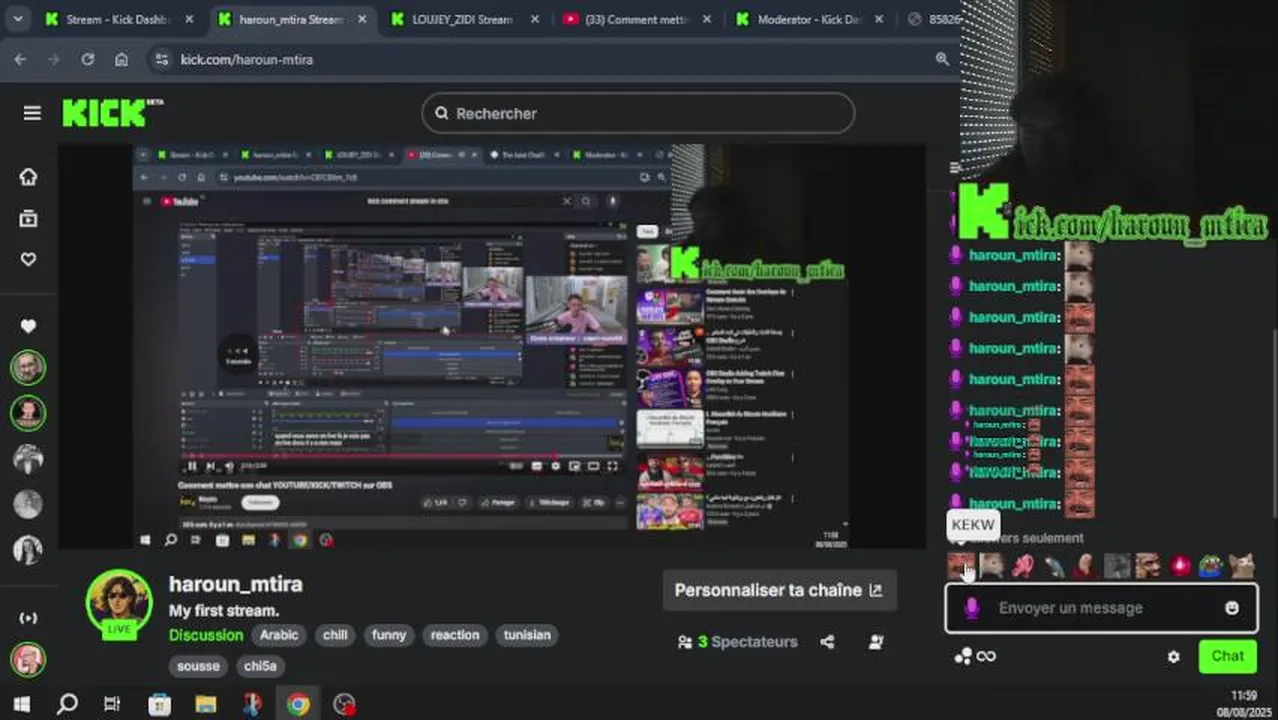
Task: Select the reaction tag
Action: (x=455, y=635)
